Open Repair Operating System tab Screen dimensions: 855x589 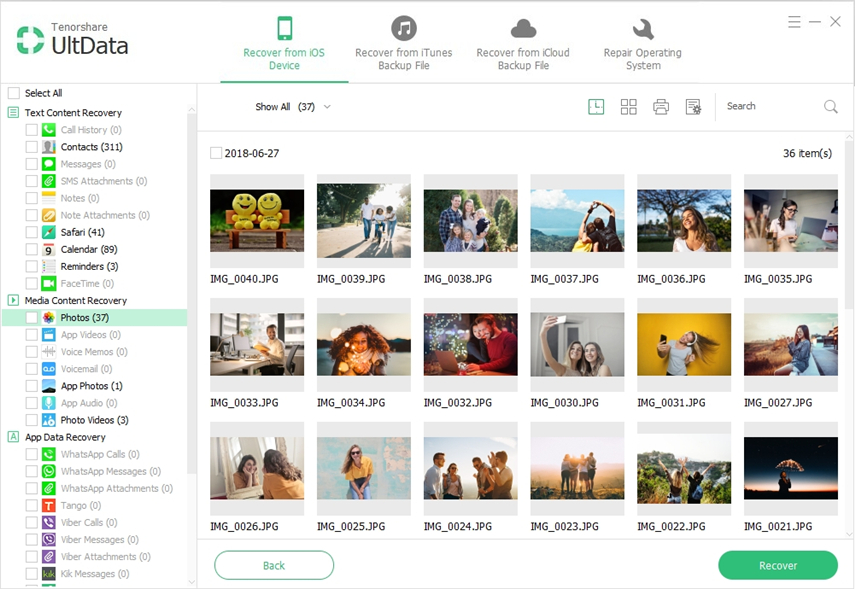(642, 44)
